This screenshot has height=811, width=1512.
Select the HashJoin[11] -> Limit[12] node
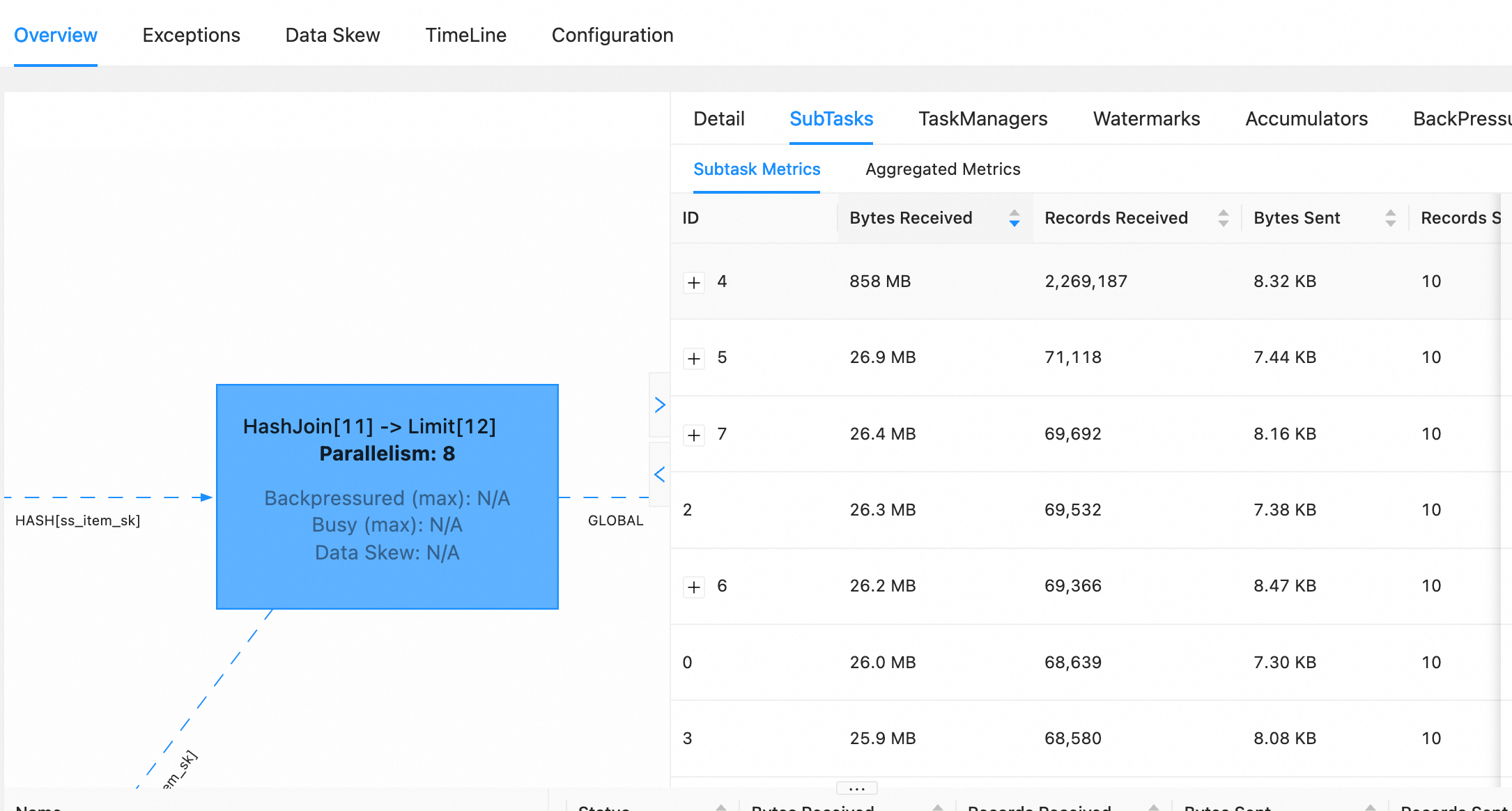pos(387,496)
